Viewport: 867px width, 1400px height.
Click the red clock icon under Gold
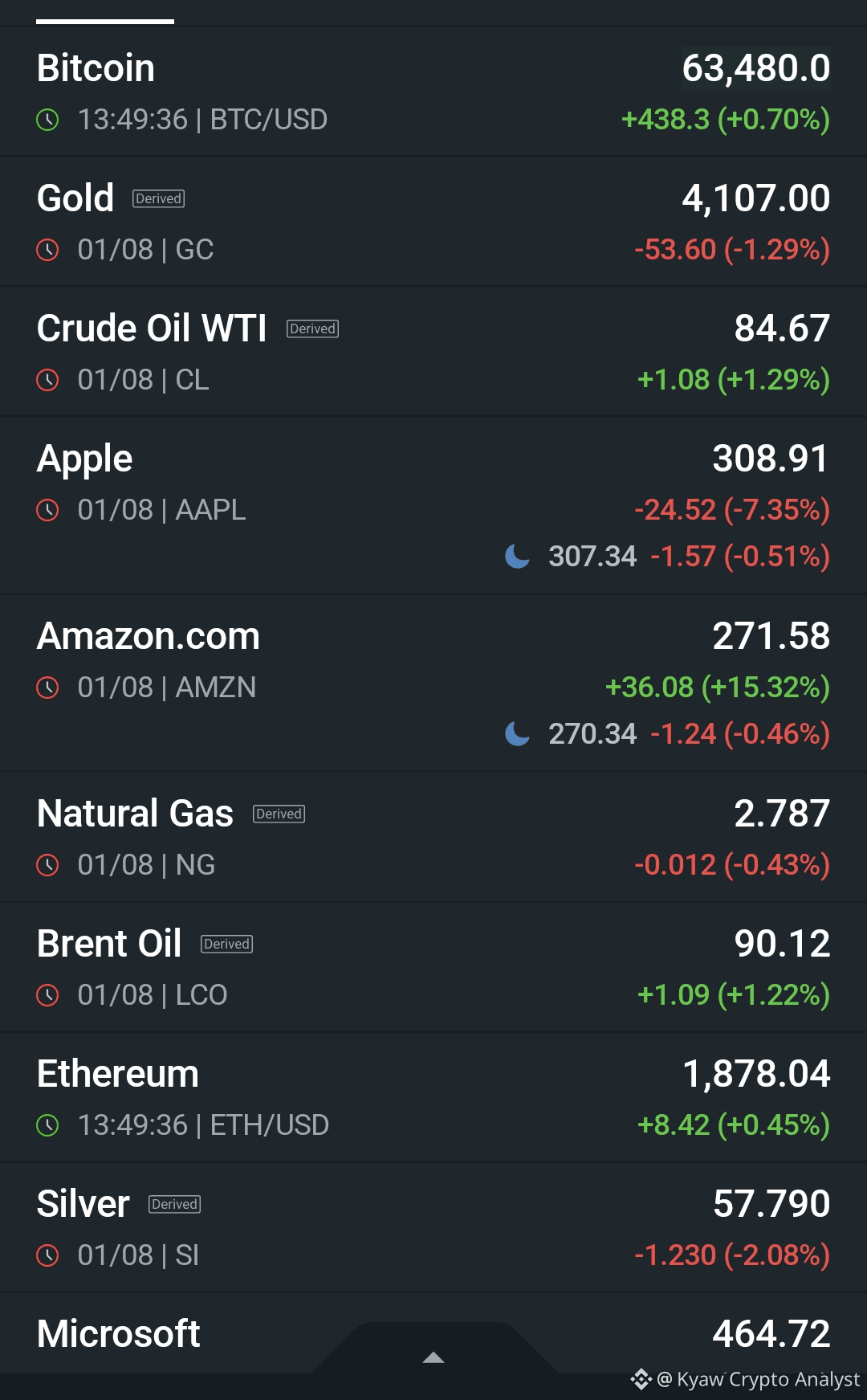coord(48,251)
